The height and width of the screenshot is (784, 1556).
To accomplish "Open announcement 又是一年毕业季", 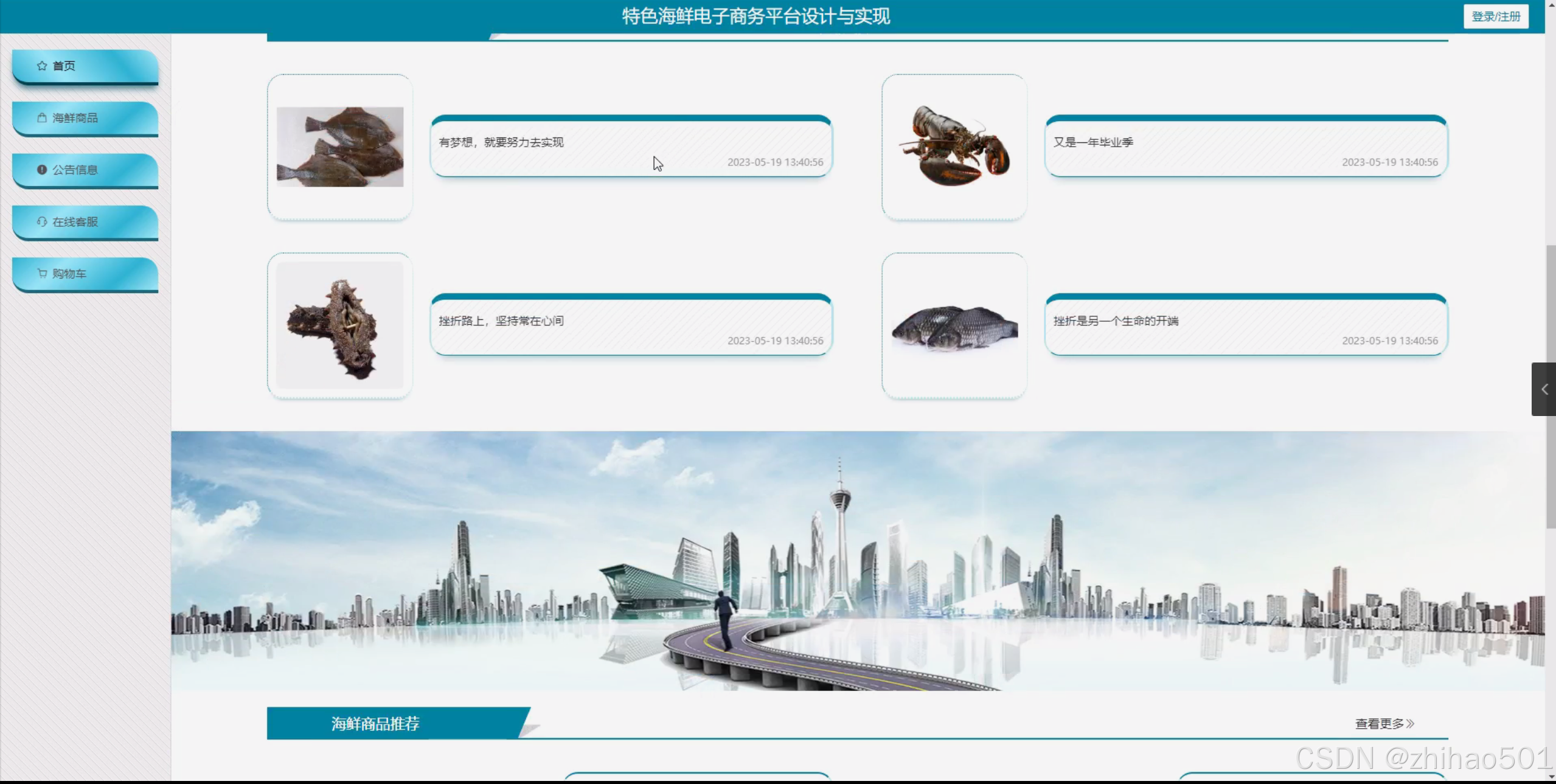I will pos(1093,142).
